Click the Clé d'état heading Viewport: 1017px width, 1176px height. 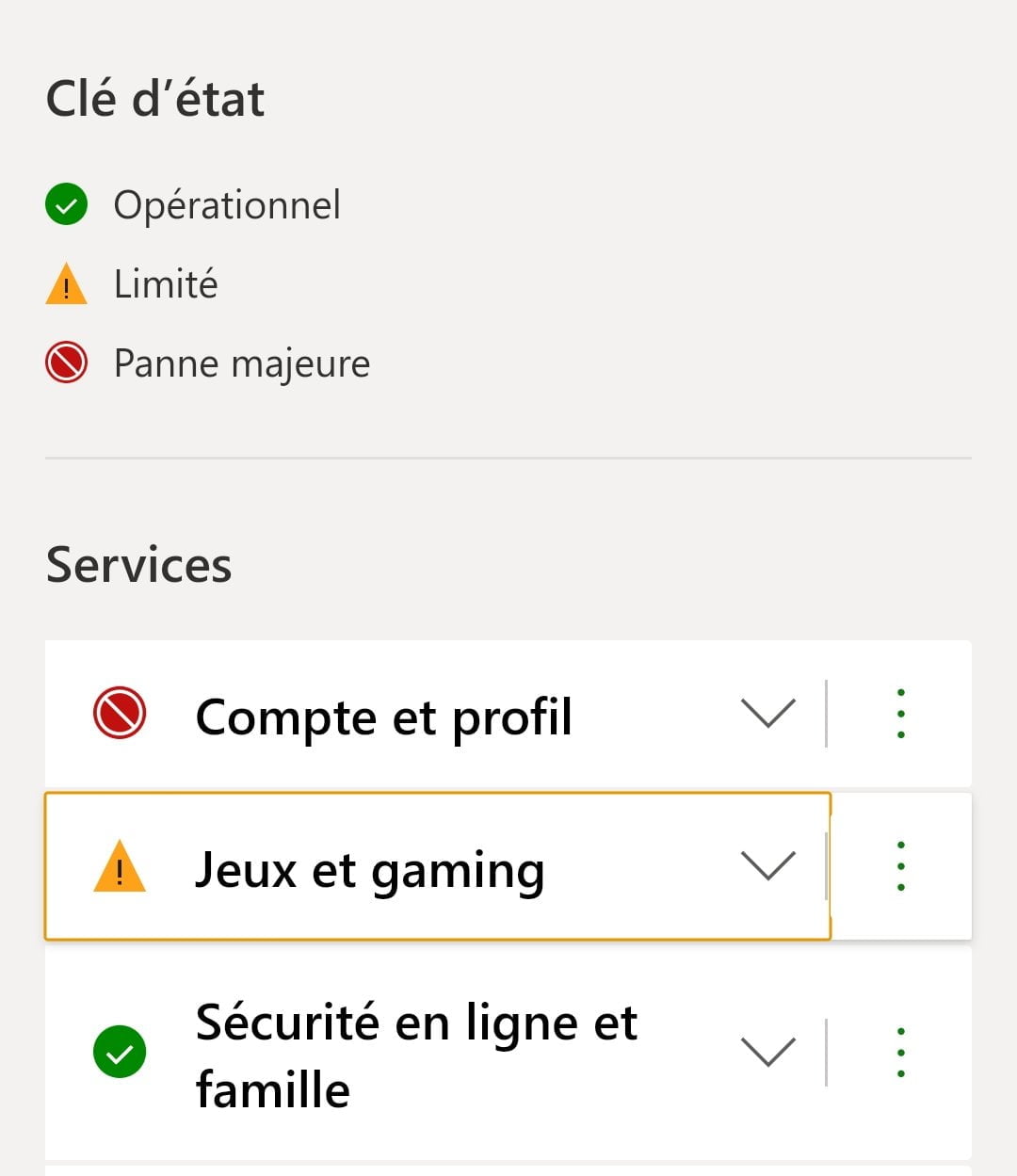[x=155, y=99]
